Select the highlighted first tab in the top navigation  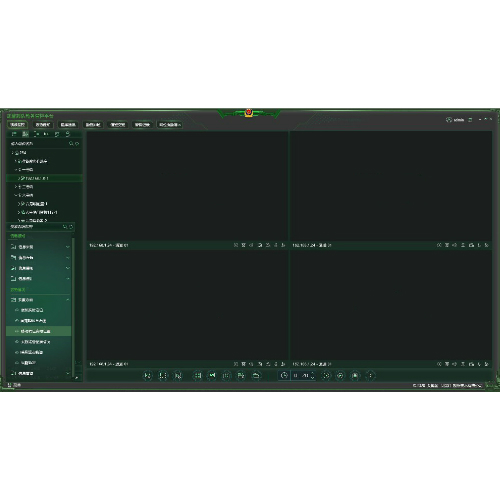[x=18, y=125]
